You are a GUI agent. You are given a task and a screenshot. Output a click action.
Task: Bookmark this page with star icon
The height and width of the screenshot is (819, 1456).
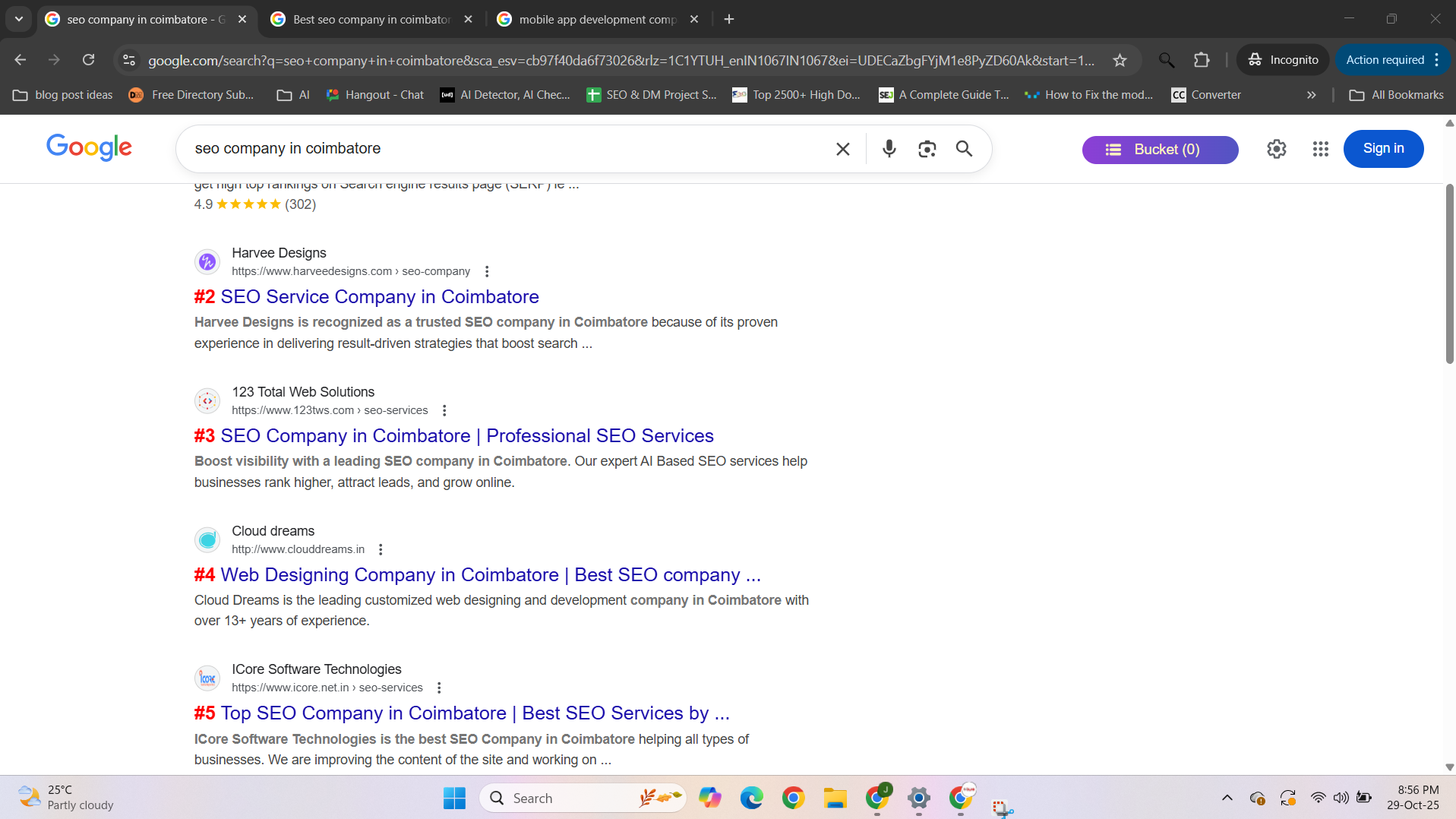[1120, 60]
